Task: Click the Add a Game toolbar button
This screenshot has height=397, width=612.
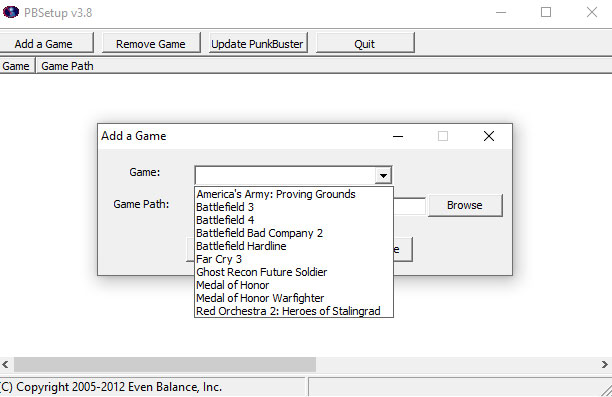Action: pyautogui.click(x=46, y=43)
